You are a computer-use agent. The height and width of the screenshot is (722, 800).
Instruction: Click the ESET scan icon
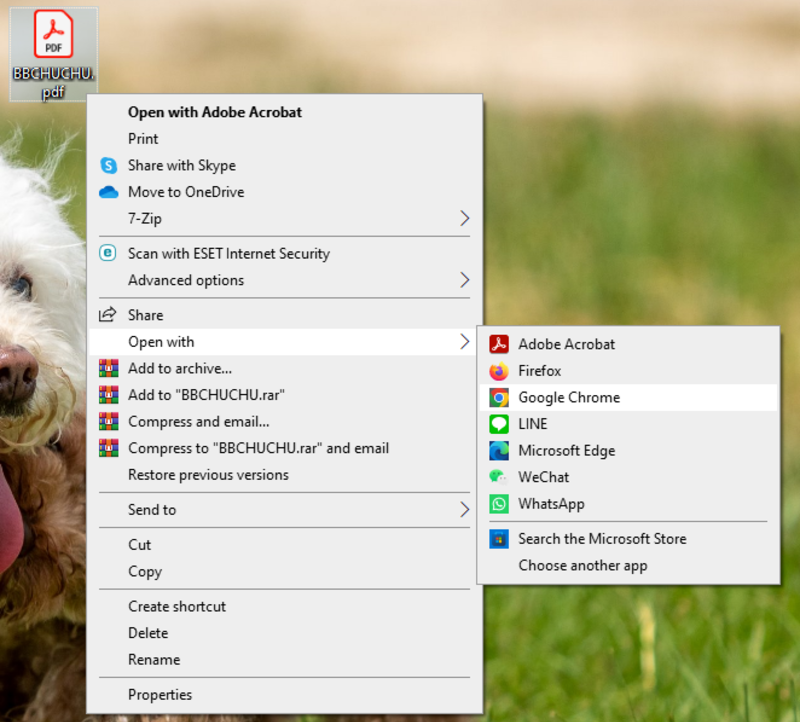(x=108, y=253)
